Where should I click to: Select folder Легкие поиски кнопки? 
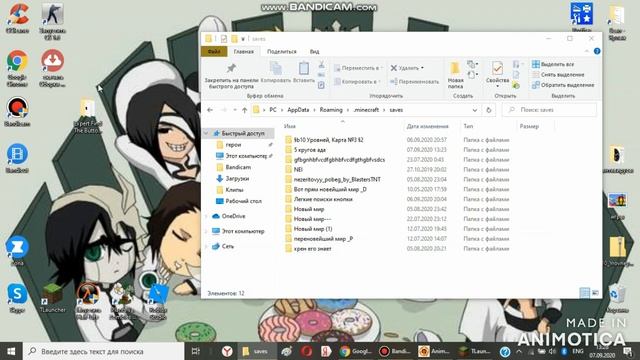pyautogui.click(x=323, y=199)
